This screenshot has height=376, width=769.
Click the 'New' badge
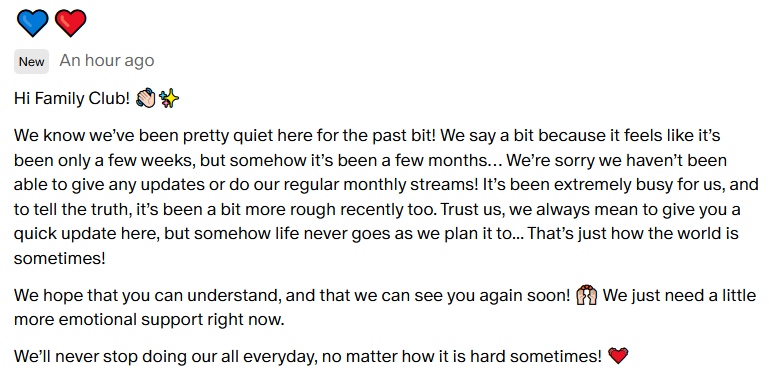tap(31, 62)
